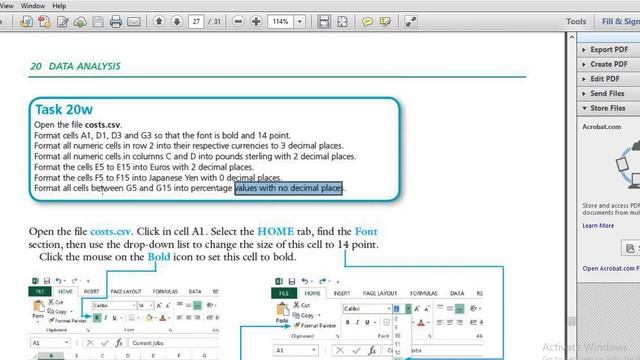This screenshot has height=360, width=640.
Task: Click the cloud upload toolbar icon
Action: pos(80,22)
